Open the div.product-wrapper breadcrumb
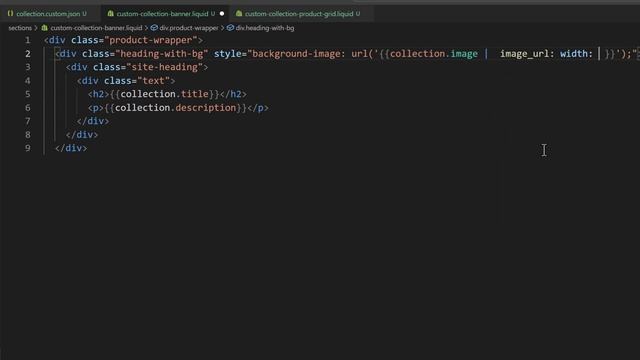The image size is (640, 360). point(189,28)
